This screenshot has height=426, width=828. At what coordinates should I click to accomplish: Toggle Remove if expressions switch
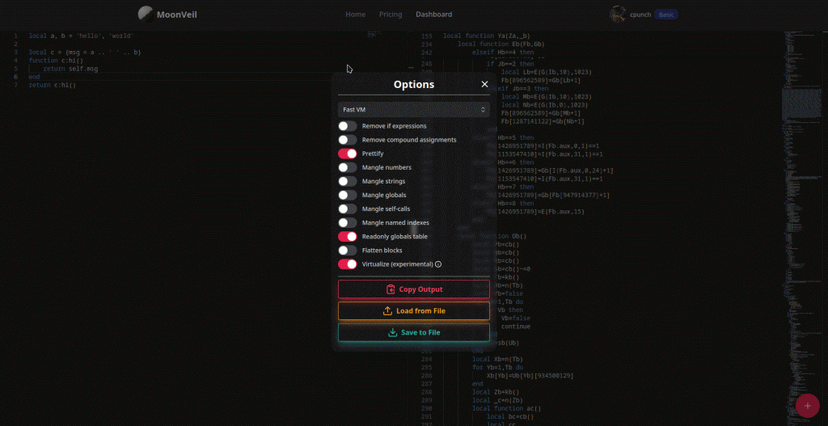tap(347, 126)
